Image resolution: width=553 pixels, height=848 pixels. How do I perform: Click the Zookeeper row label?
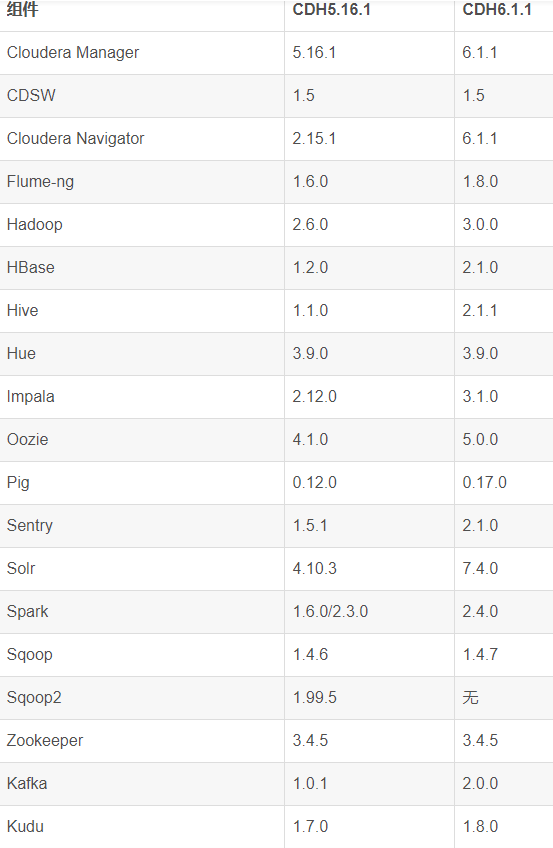pyautogui.click(x=45, y=740)
